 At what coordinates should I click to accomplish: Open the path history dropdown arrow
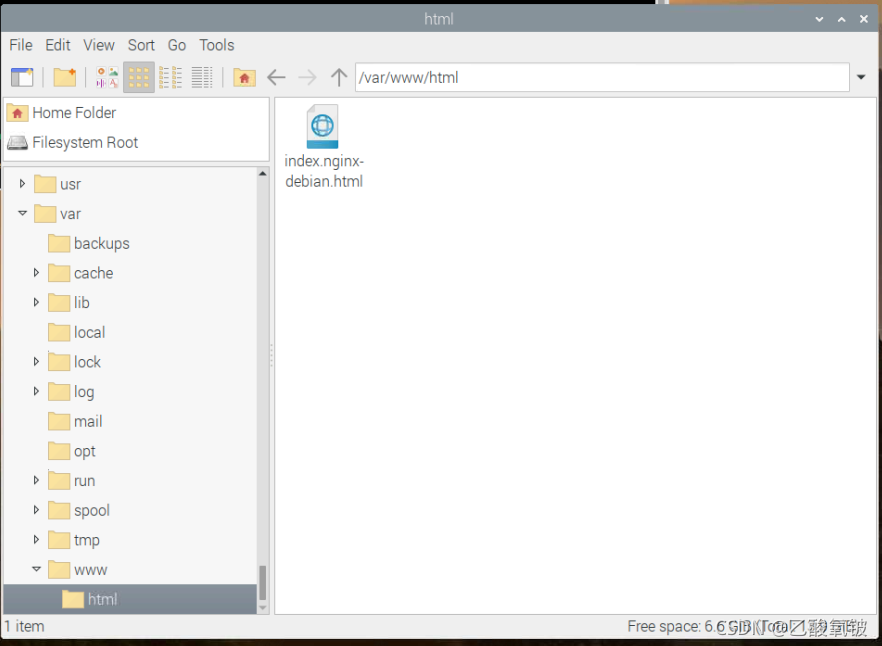click(861, 77)
